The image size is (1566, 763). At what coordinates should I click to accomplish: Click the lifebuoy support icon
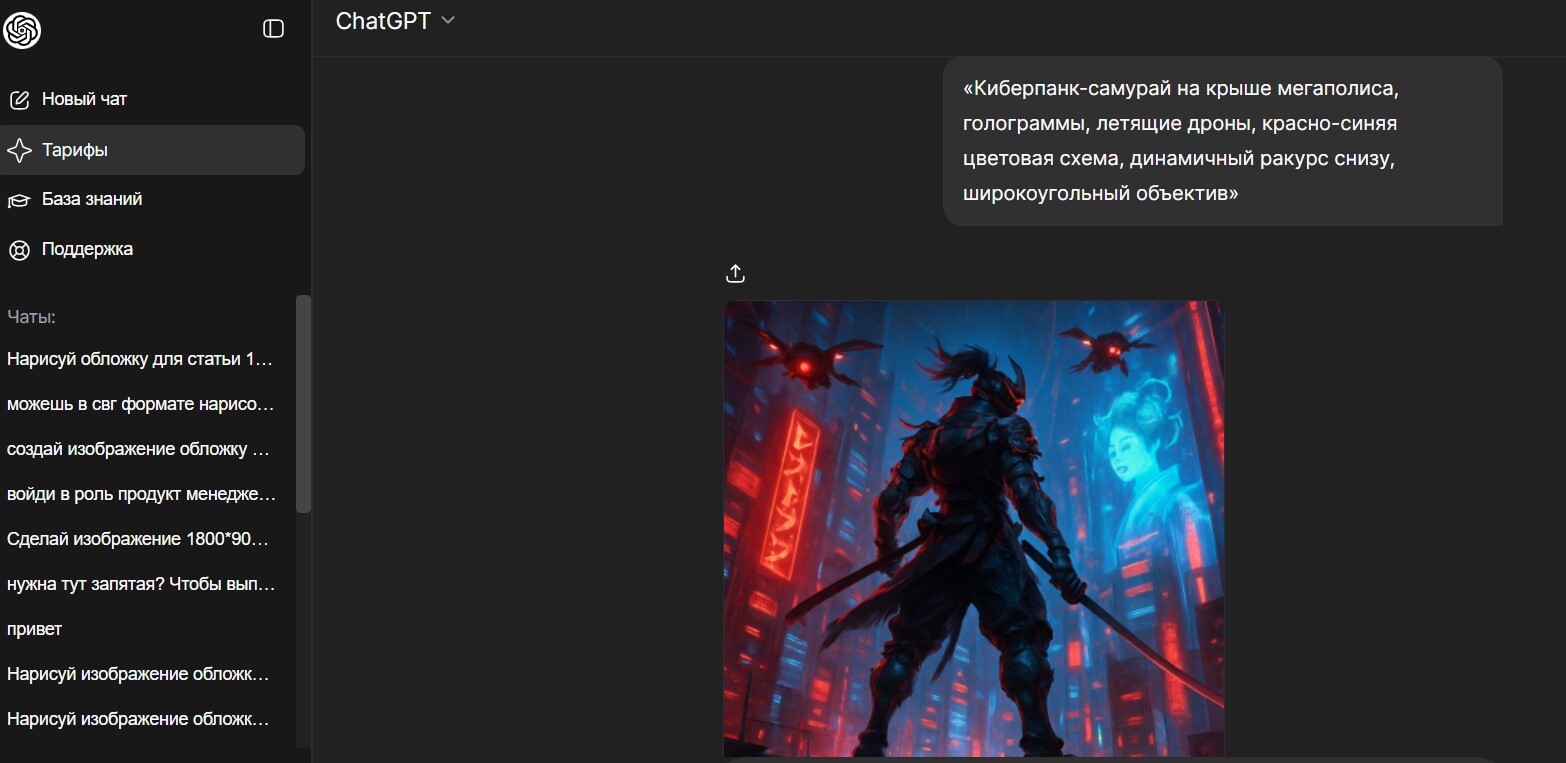click(x=19, y=249)
